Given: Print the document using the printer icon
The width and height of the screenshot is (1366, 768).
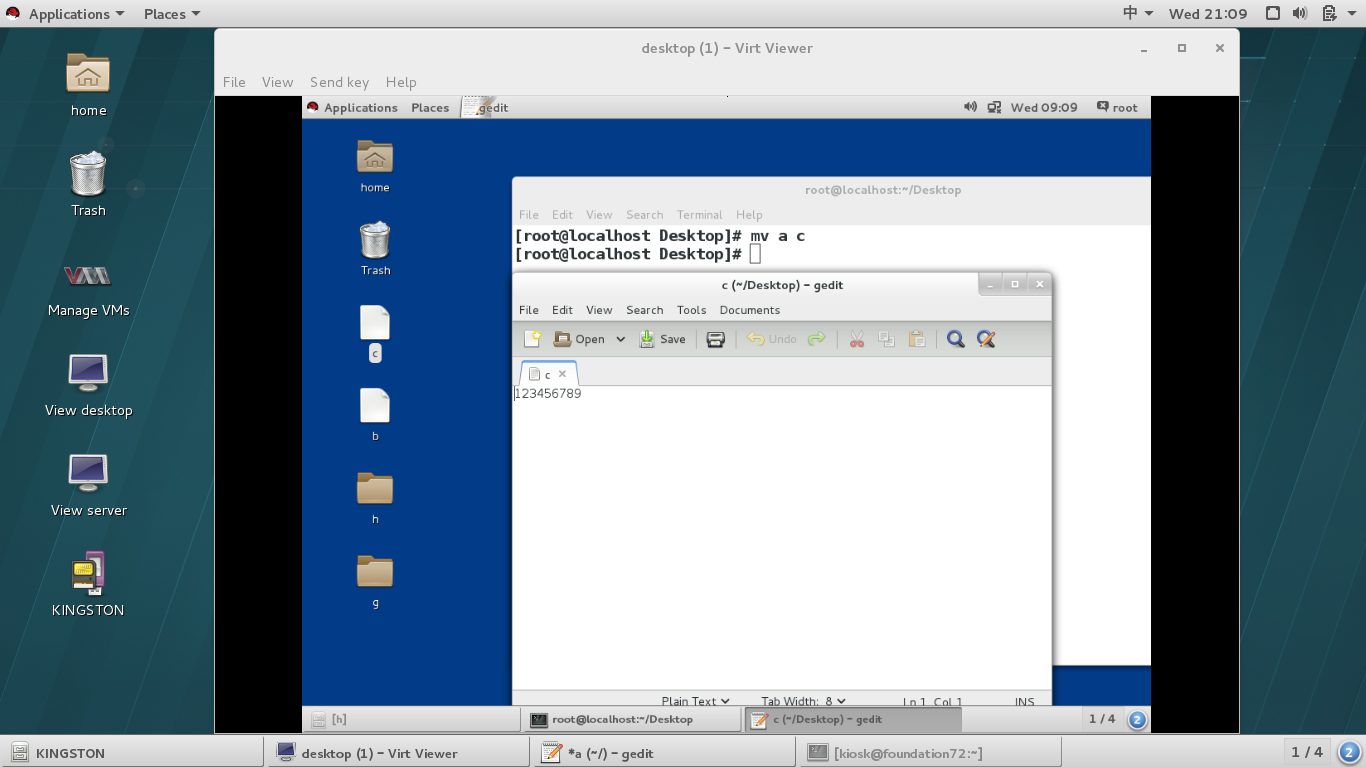Looking at the screenshot, I should [x=715, y=339].
